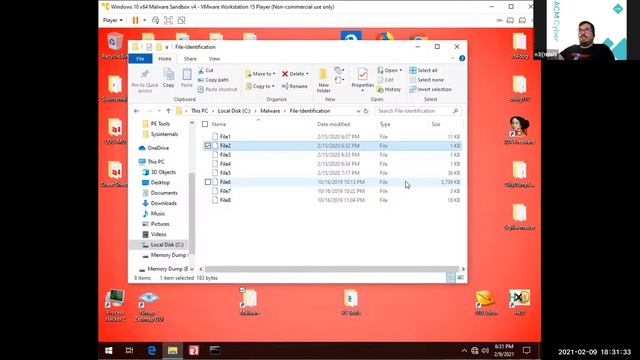Click the red Delete icon
The height and width of the screenshot is (360, 640).
(x=285, y=74)
